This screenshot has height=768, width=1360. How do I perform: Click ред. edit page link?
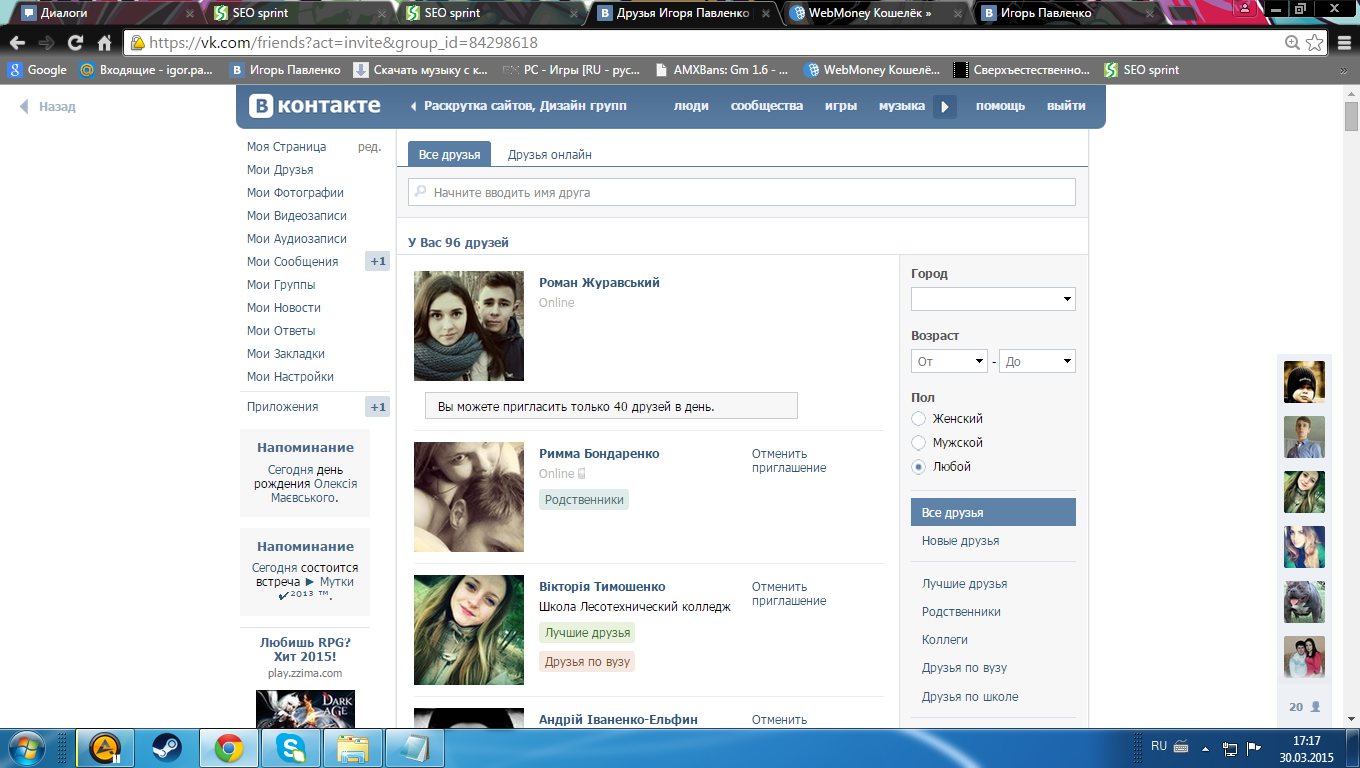[x=369, y=147]
